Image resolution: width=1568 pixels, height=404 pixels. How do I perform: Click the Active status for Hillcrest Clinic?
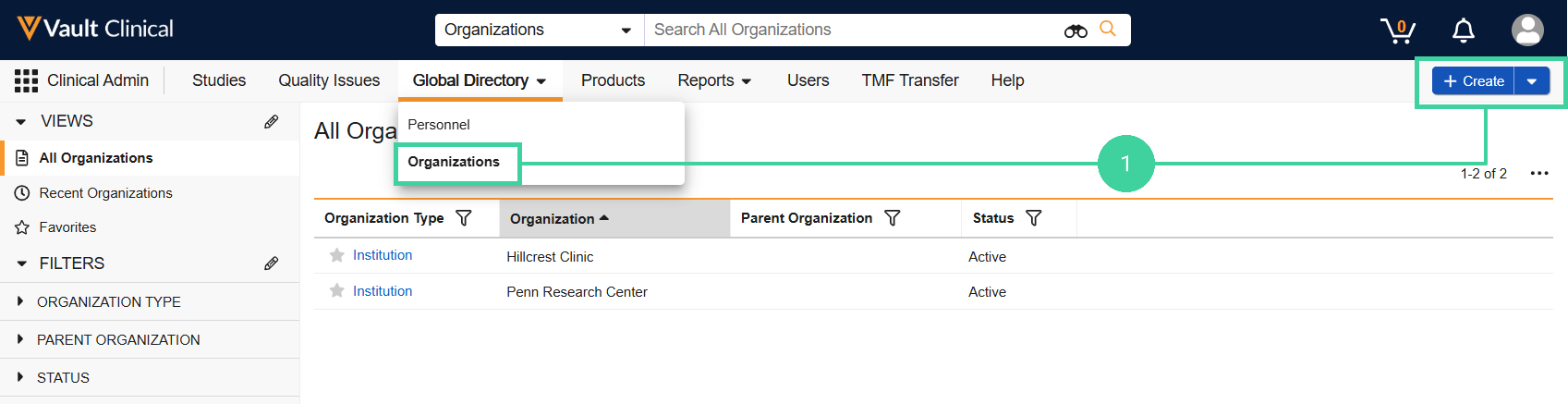click(x=987, y=257)
